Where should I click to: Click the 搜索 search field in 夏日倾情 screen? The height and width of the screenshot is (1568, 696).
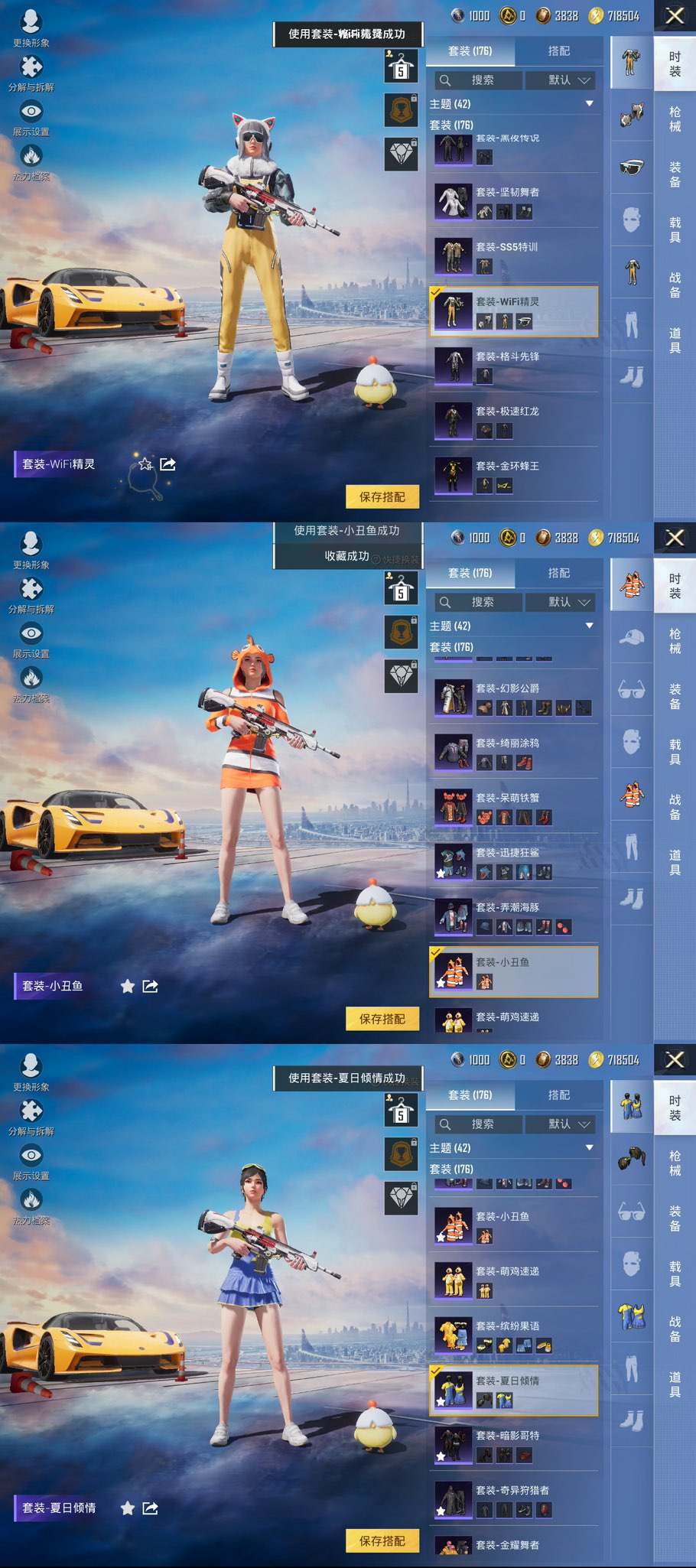tap(479, 1124)
